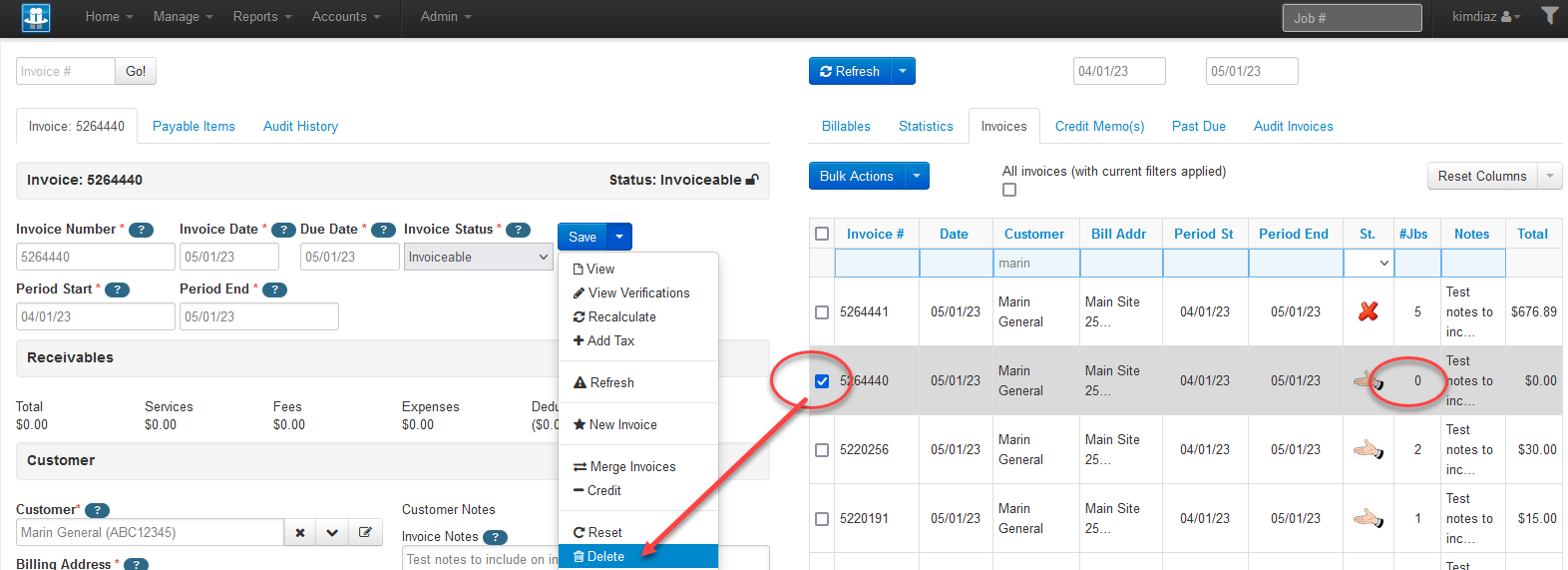
Task: Tick the checkbox for invoice 5220191
Action: pyautogui.click(x=822, y=519)
